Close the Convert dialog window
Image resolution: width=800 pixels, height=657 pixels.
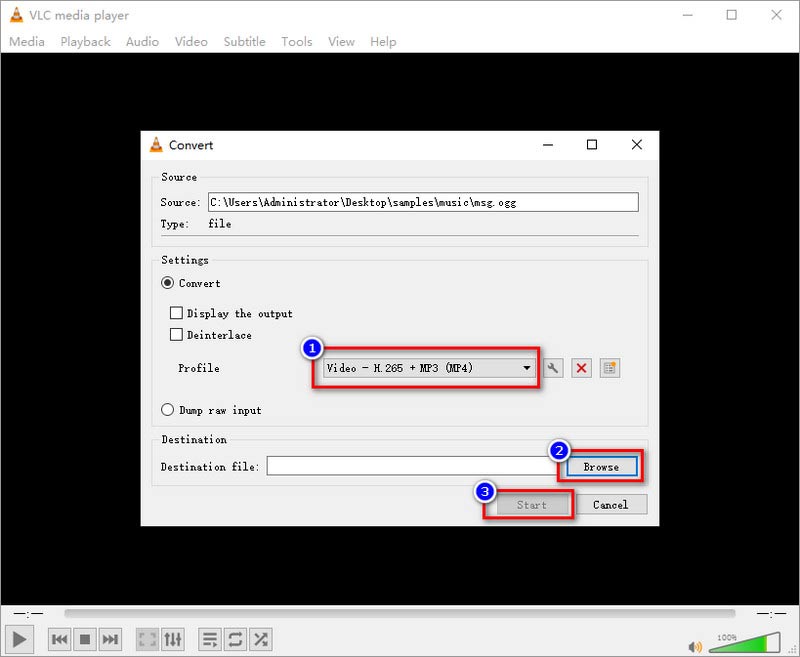pyautogui.click(x=637, y=145)
